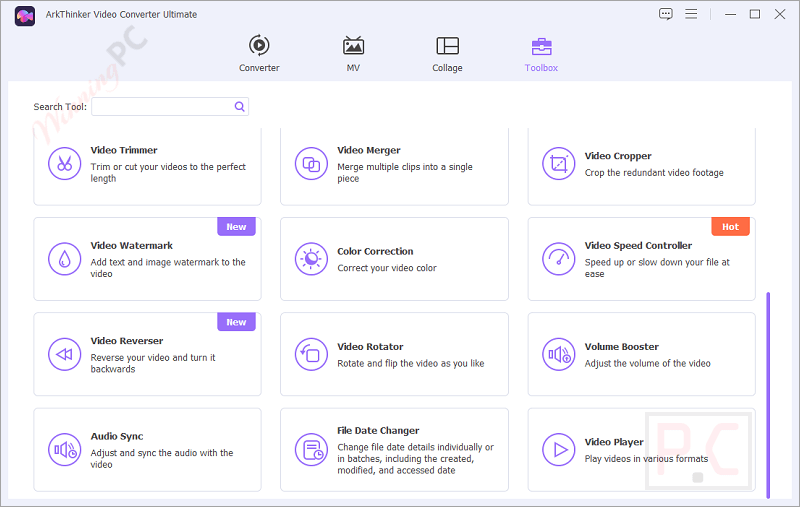The image size is (800, 507).
Task: Click the Video Speed Controller gauge icon
Action: click(559, 259)
